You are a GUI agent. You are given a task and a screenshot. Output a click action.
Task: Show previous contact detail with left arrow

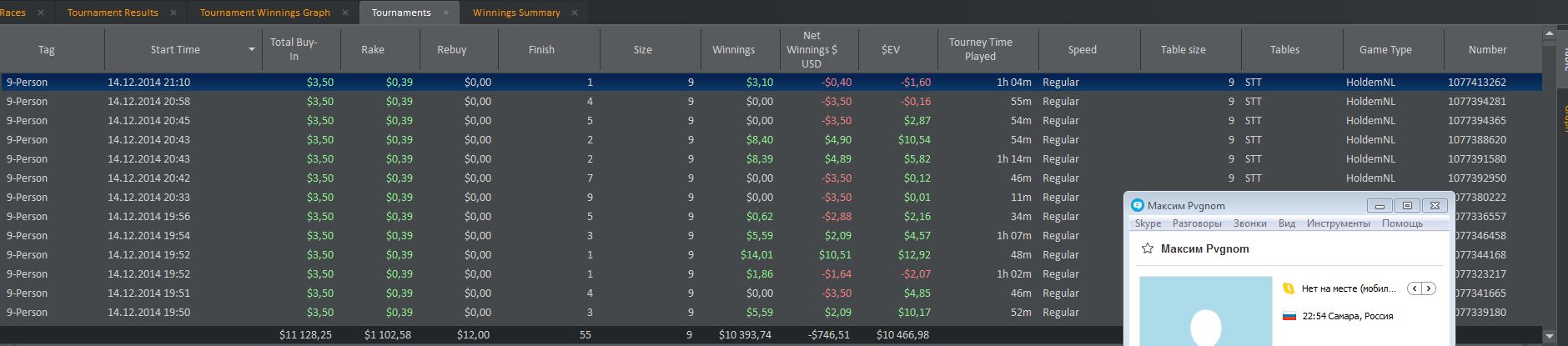(1415, 288)
